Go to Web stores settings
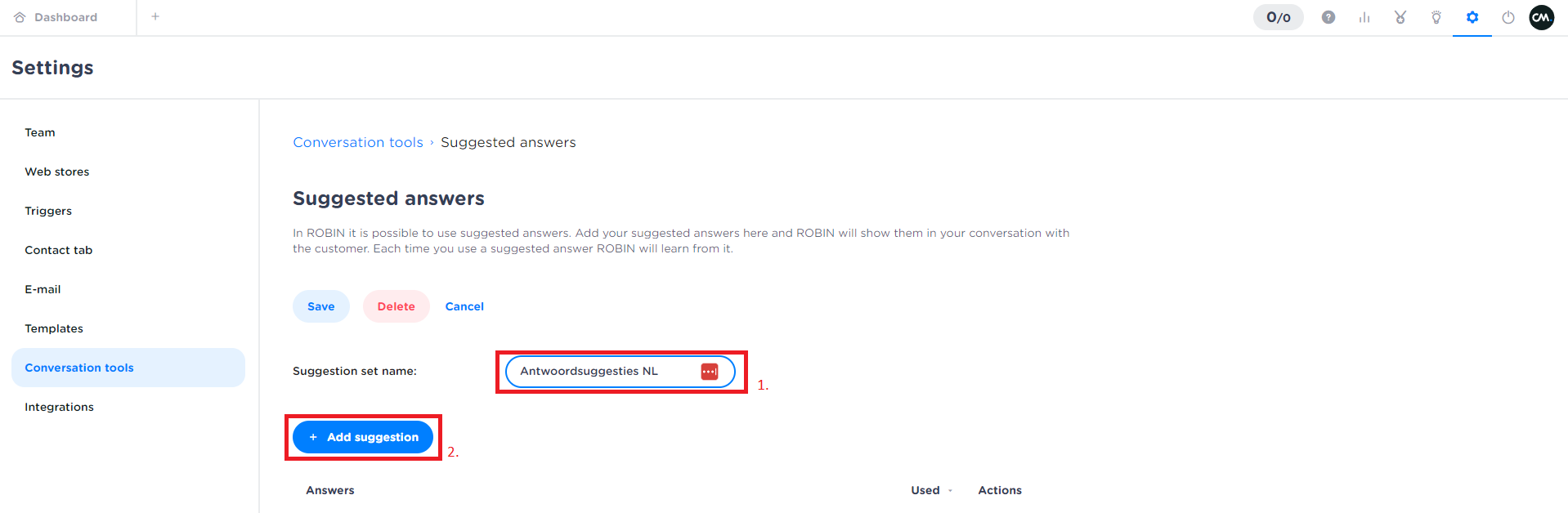The height and width of the screenshot is (513, 1568). tap(57, 172)
